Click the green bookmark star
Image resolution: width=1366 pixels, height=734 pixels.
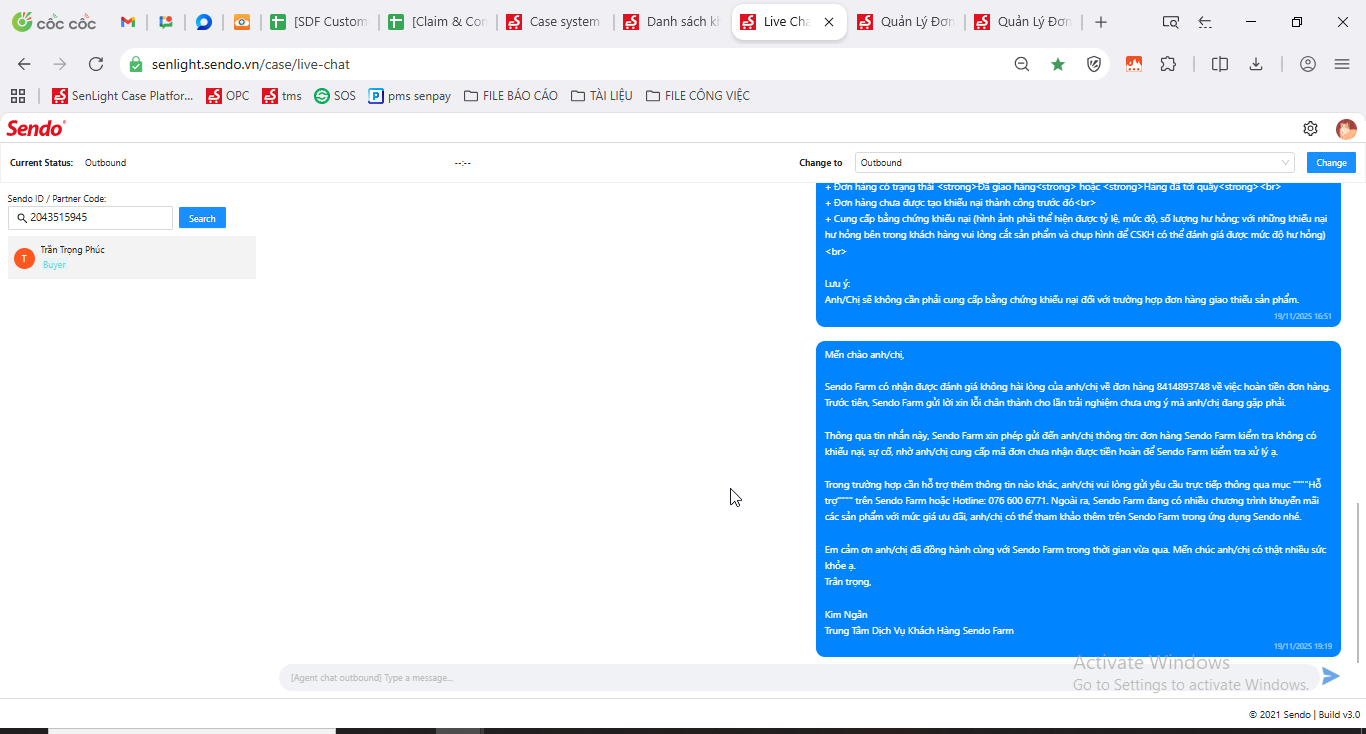(x=1058, y=64)
